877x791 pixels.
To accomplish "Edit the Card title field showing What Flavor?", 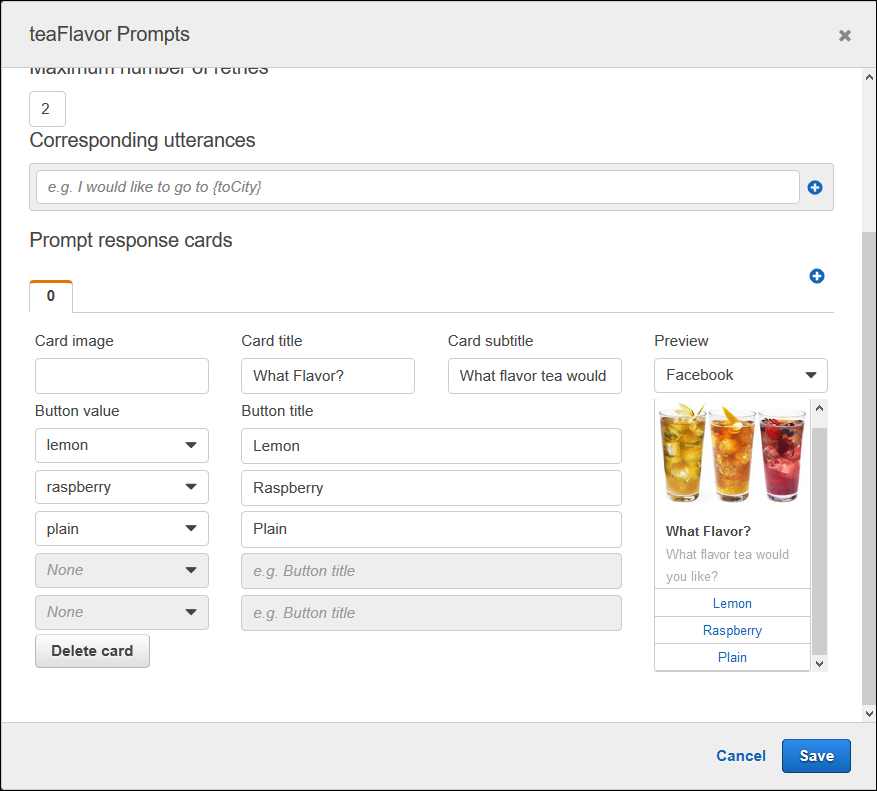I will tap(327, 375).
